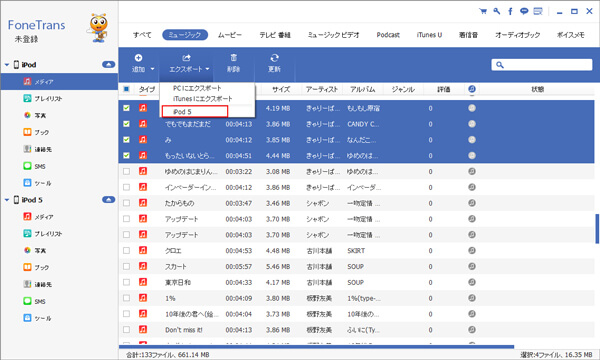Check the スカート song checkbox
The image size is (600, 360).
click(126, 266)
